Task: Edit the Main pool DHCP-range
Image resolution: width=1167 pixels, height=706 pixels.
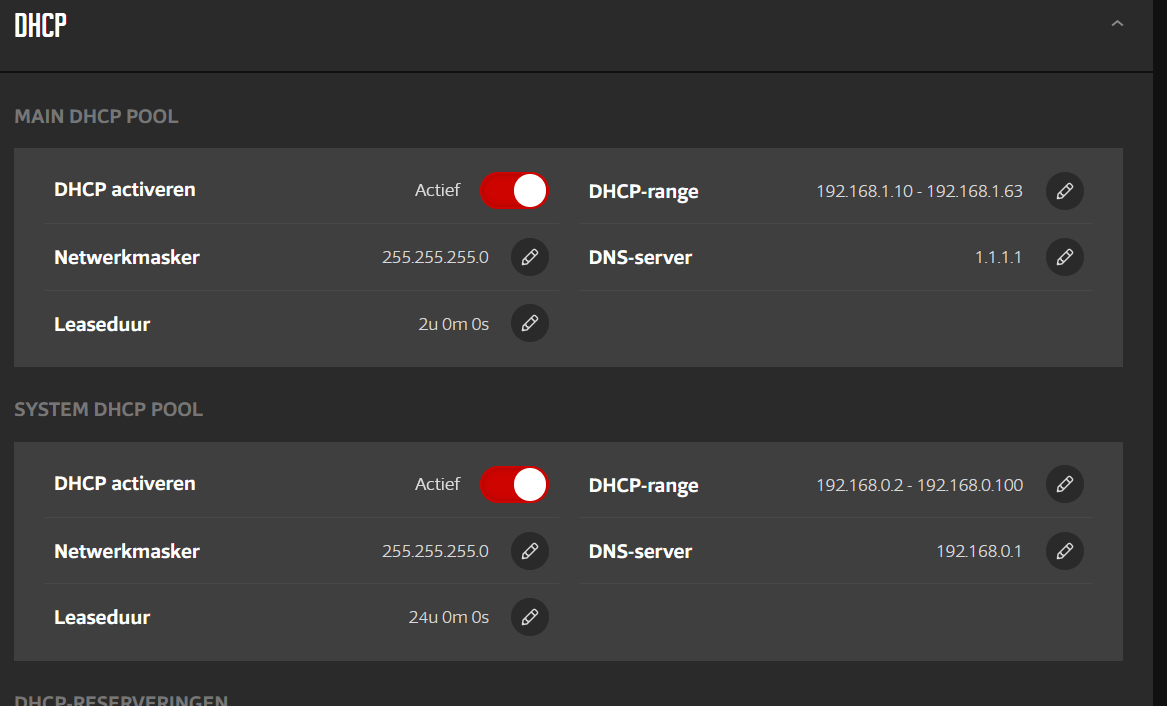Action: 1064,191
